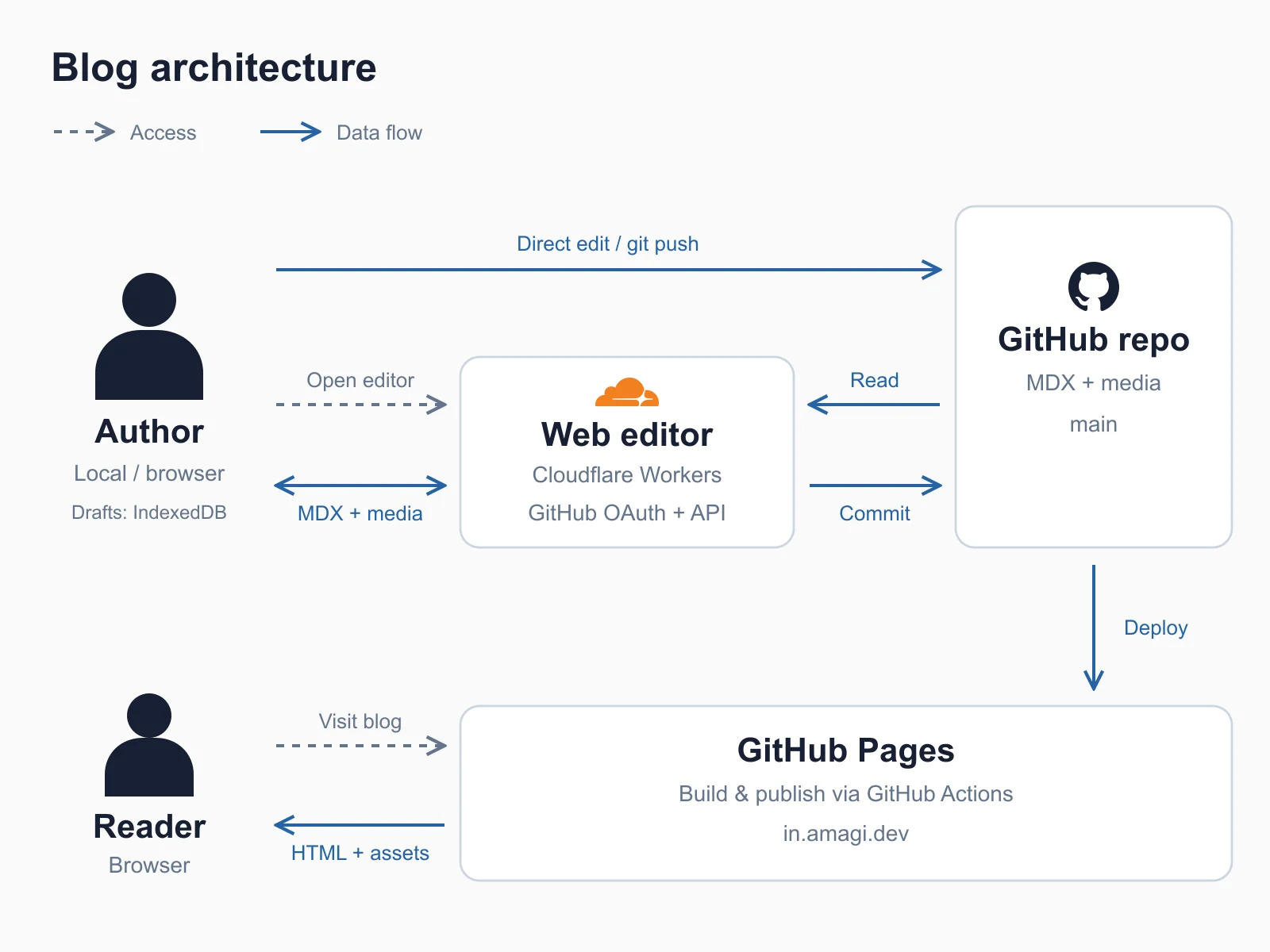The width and height of the screenshot is (1270, 952).
Task: Click the dashed Visit blog arrow
Action: click(361, 746)
